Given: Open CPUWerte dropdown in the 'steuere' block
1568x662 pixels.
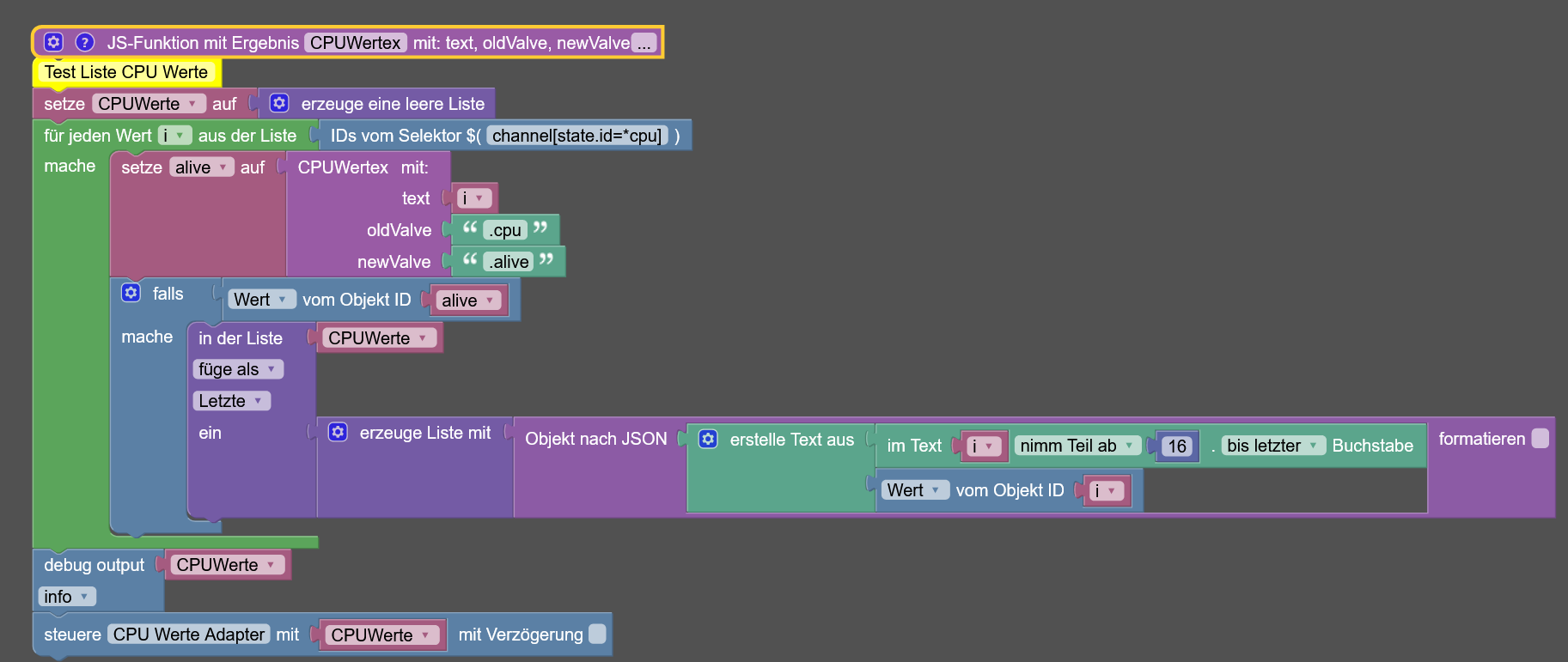Looking at the screenshot, I should tap(382, 635).
